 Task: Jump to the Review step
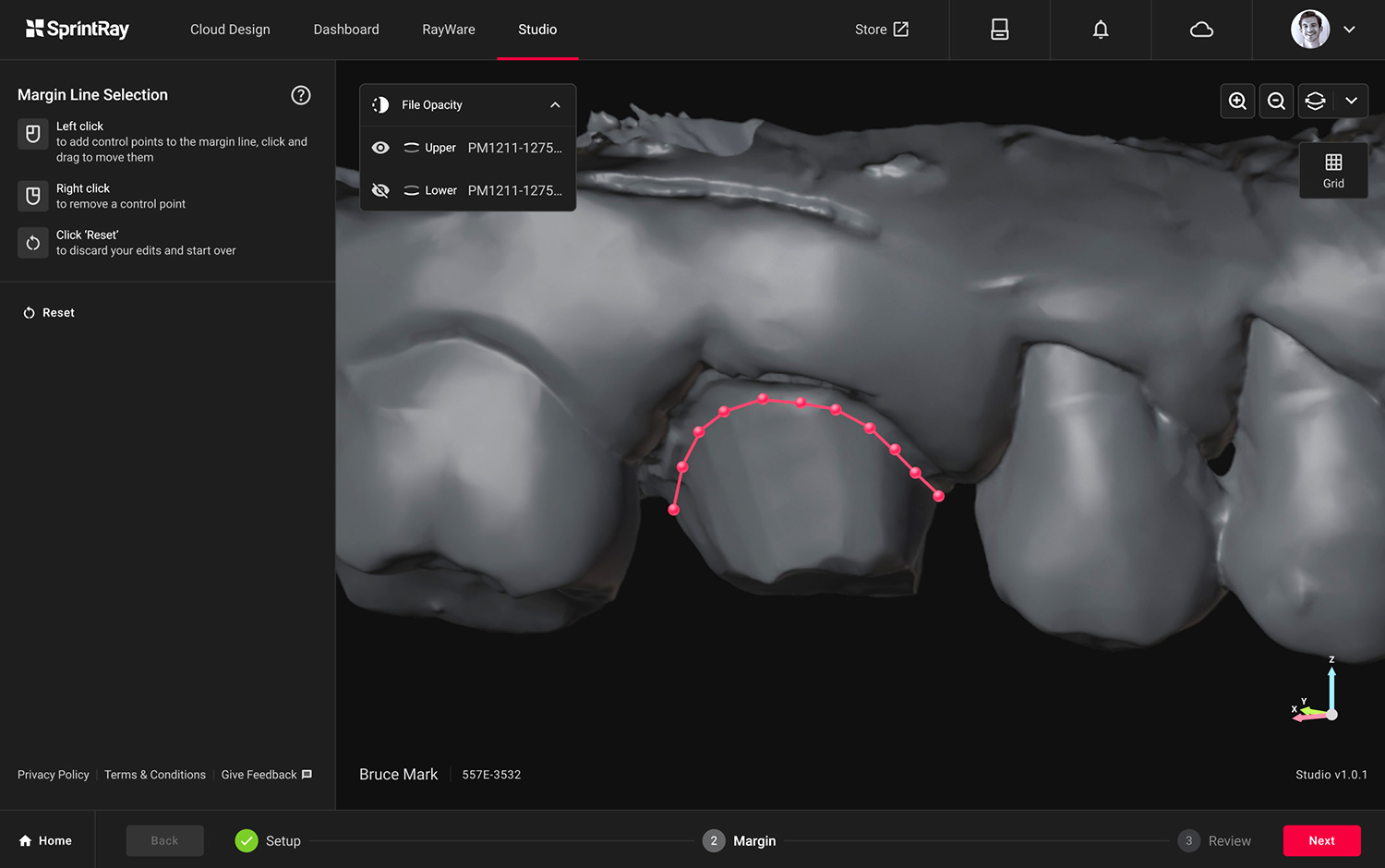(1214, 841)
